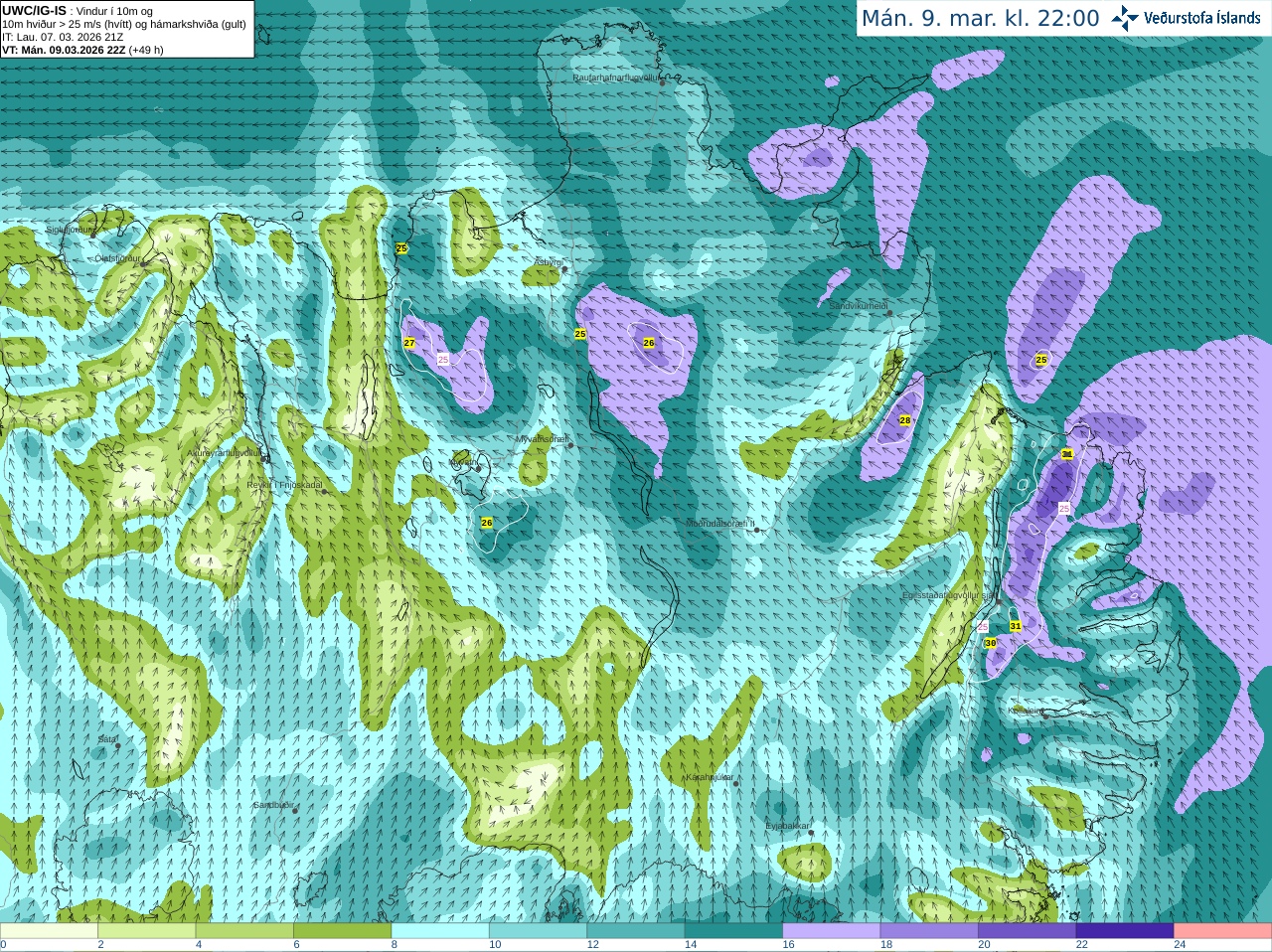The width and height of the screenshot is (1272, 952).
Task: Click the 'UWC/IG-IS : Vindur í 10m og' title line
Action: coord(78,11)
